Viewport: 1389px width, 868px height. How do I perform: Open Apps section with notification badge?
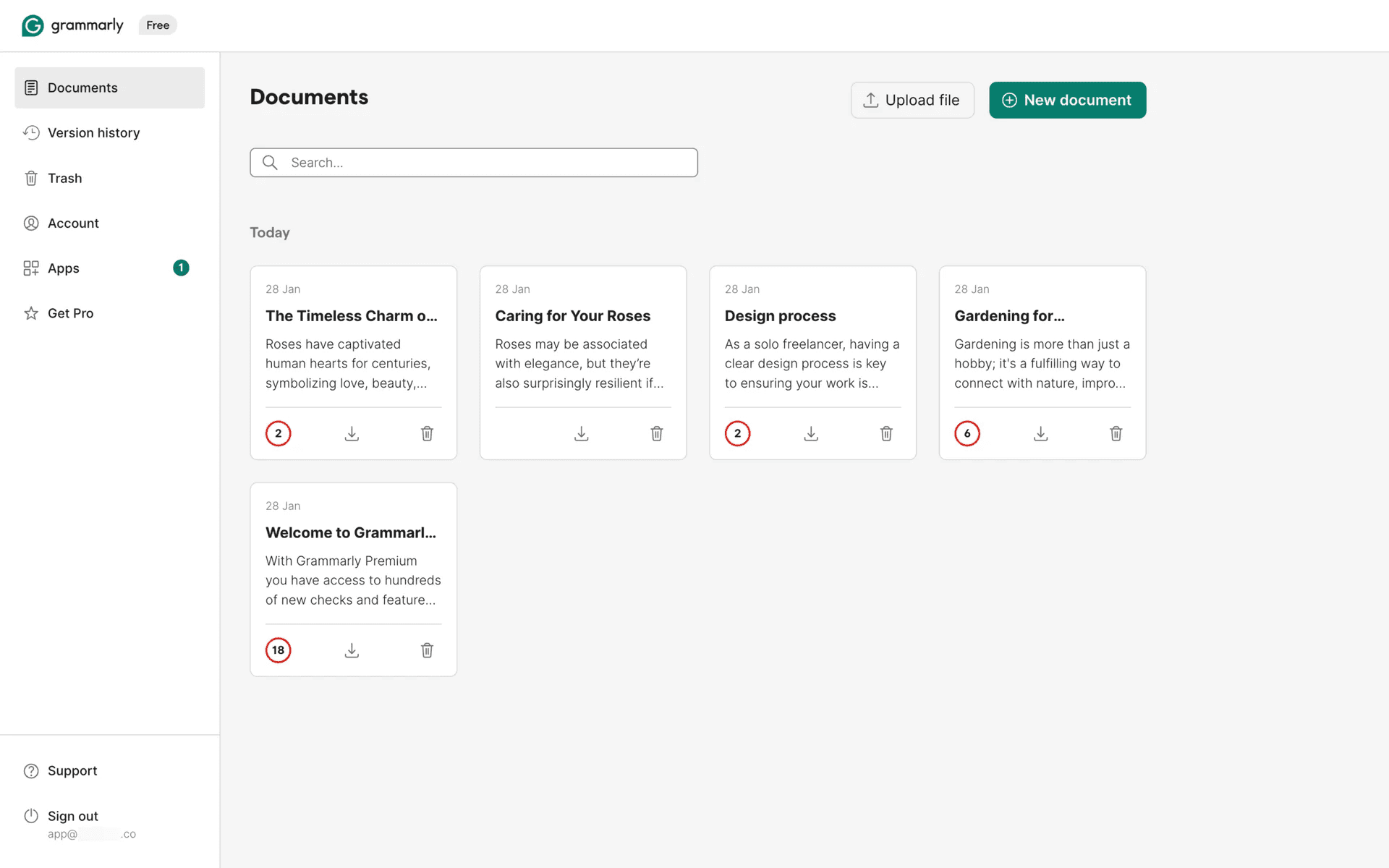(64, 268)
